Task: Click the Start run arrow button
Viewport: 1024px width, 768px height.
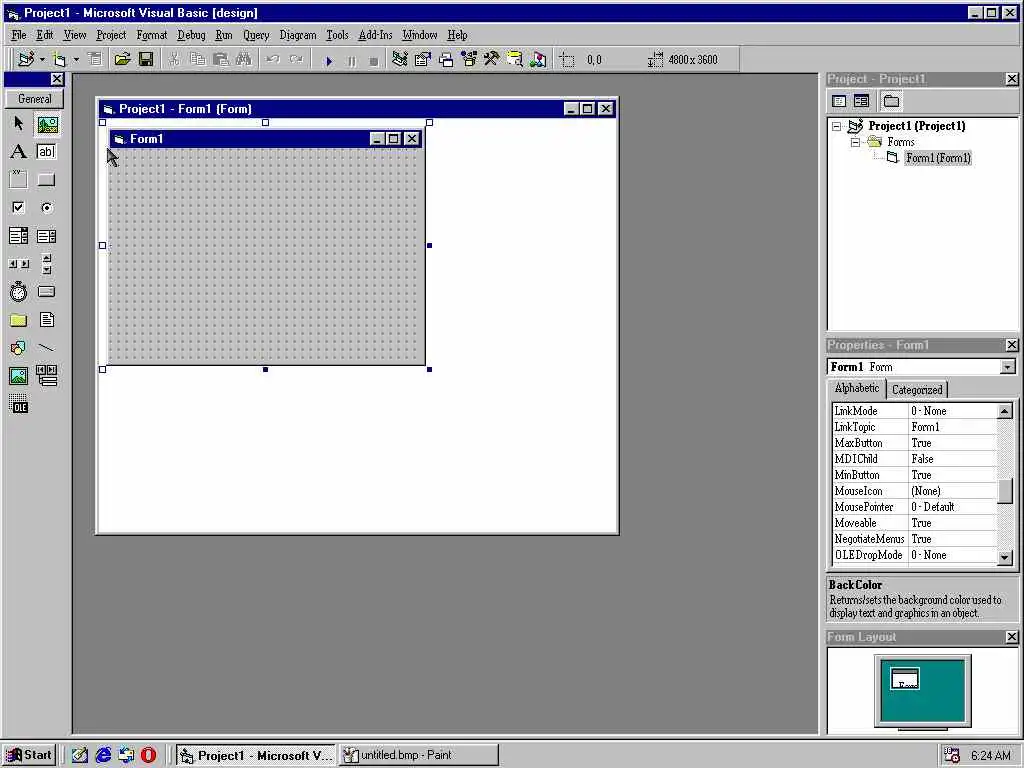Action: pos(328,61)
